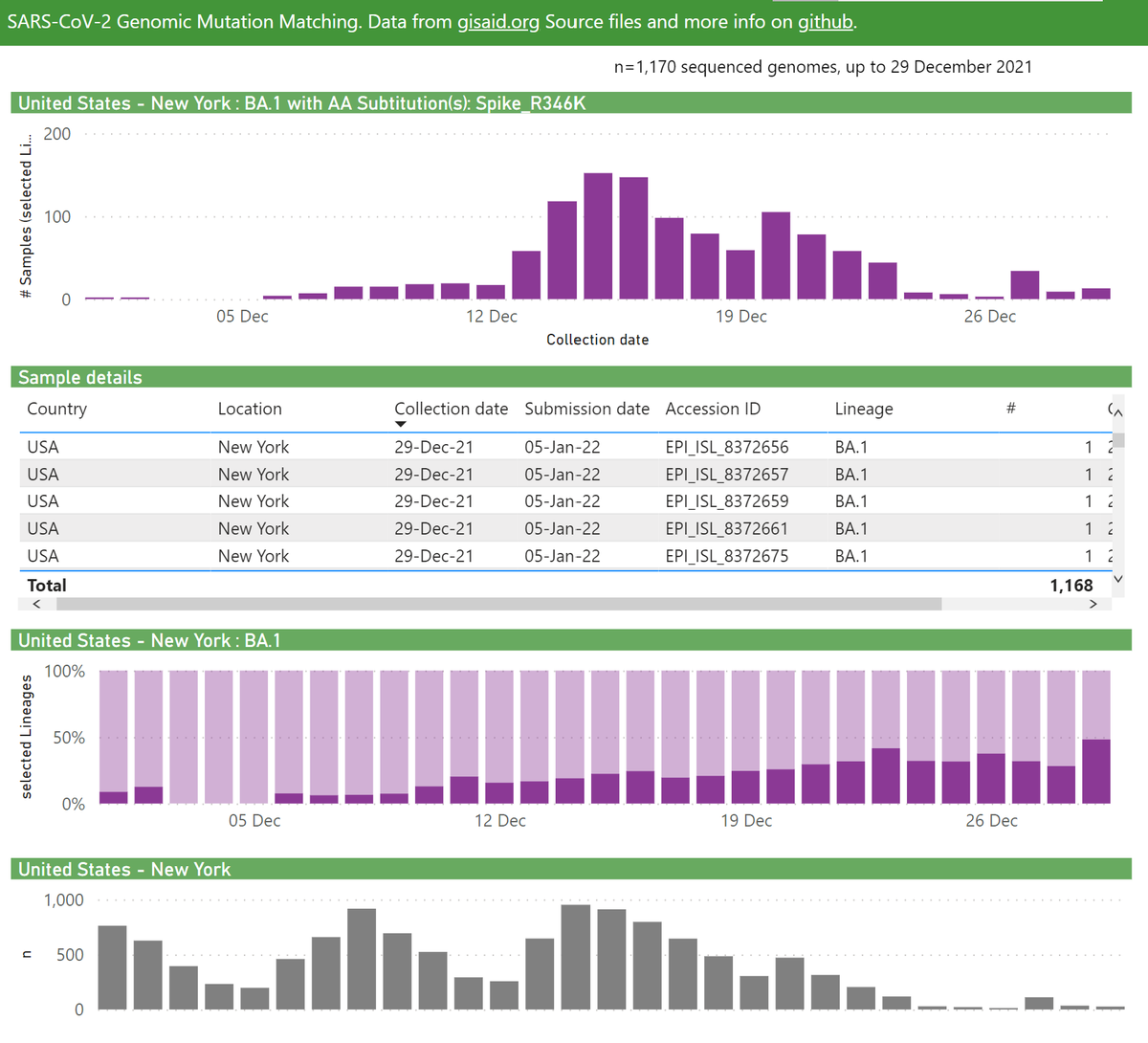Viewport: 1148px width, 1043px height.
Task: Click the 05 Dec label on lineage chart
Action: click(254, 821)
